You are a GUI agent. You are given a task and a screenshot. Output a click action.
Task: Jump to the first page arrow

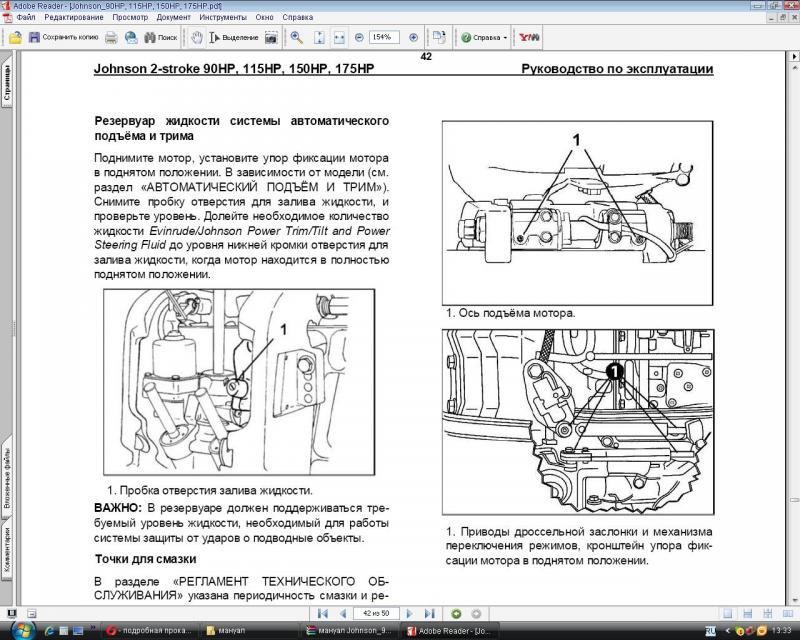(x=321, y=612)
